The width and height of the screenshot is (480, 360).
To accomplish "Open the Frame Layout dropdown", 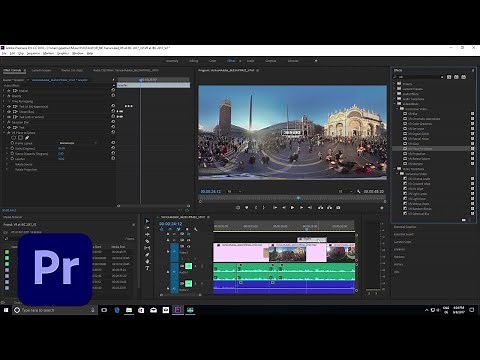I will (x=78, y=143).
